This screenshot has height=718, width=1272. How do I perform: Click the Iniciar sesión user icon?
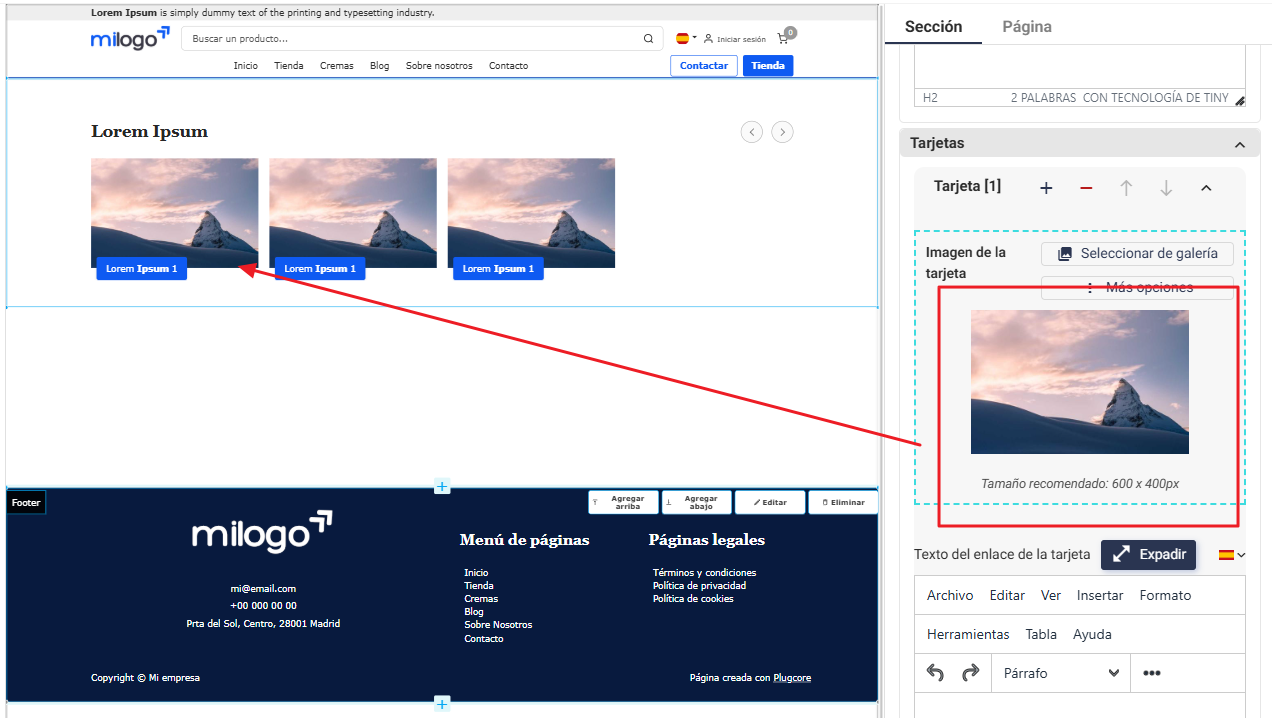(x=708, y=39)
